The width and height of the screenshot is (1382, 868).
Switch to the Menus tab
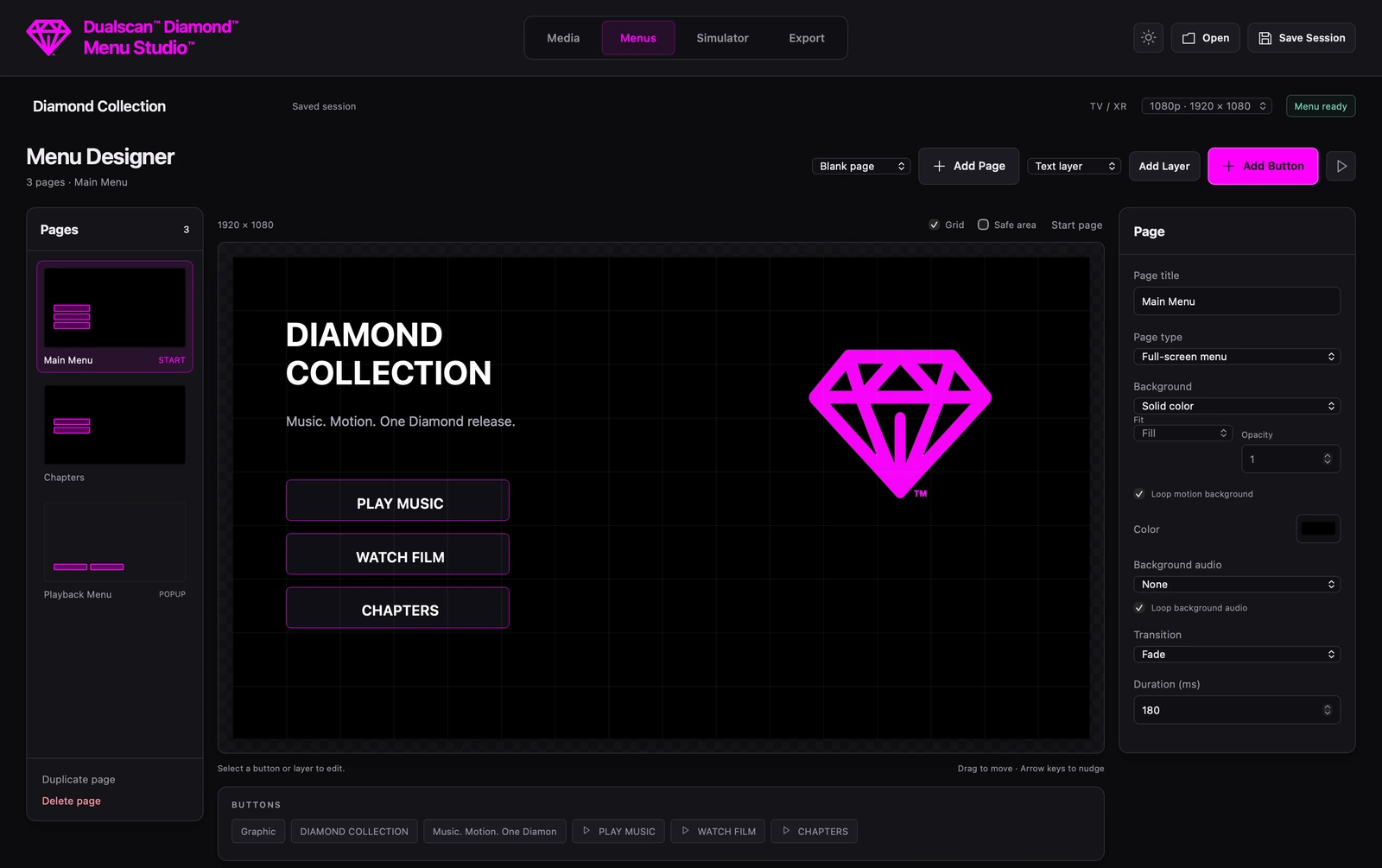[x=638, y=38]
